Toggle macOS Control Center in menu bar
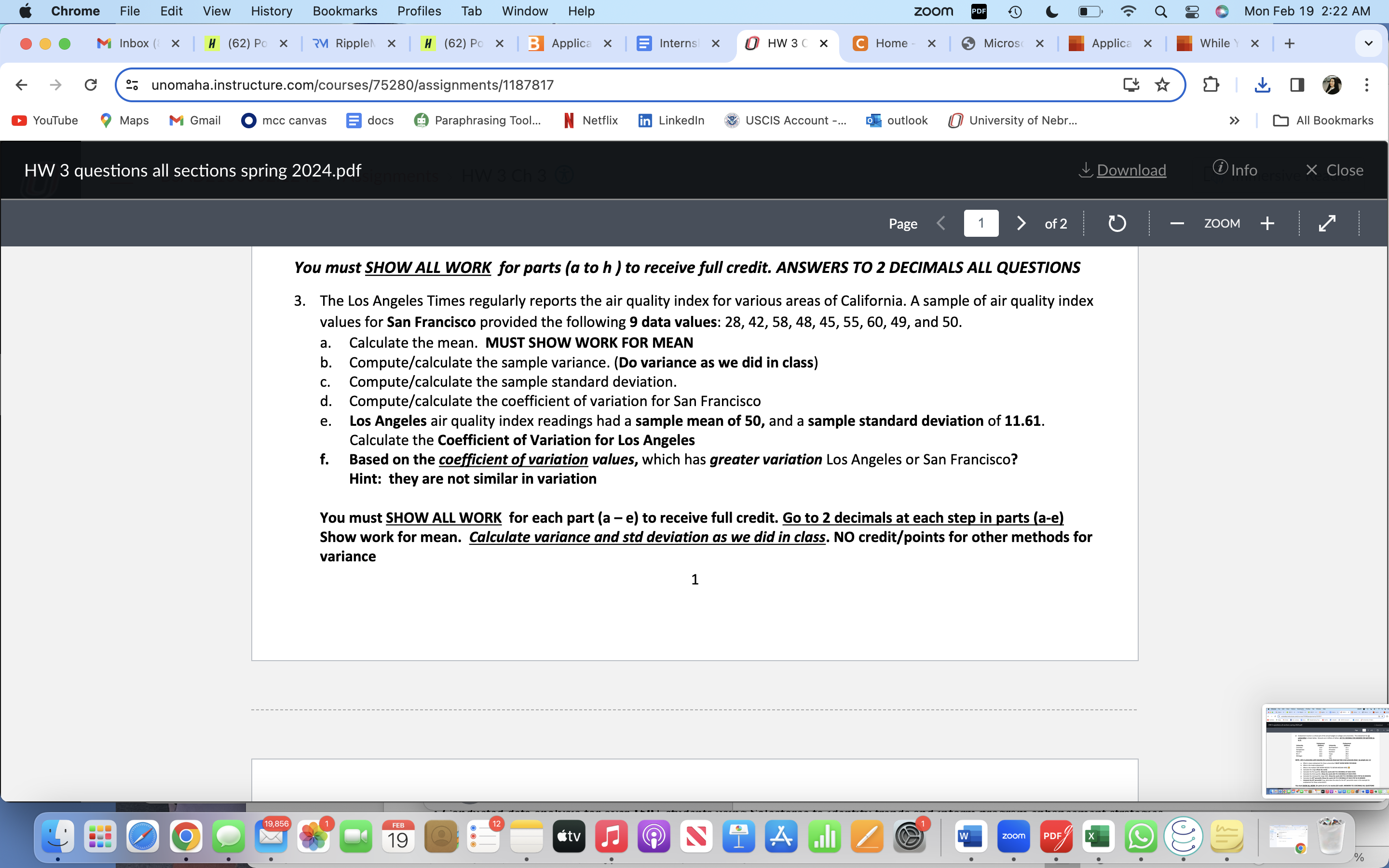The image size is (1389, 868). click(x=1192, y=12)
